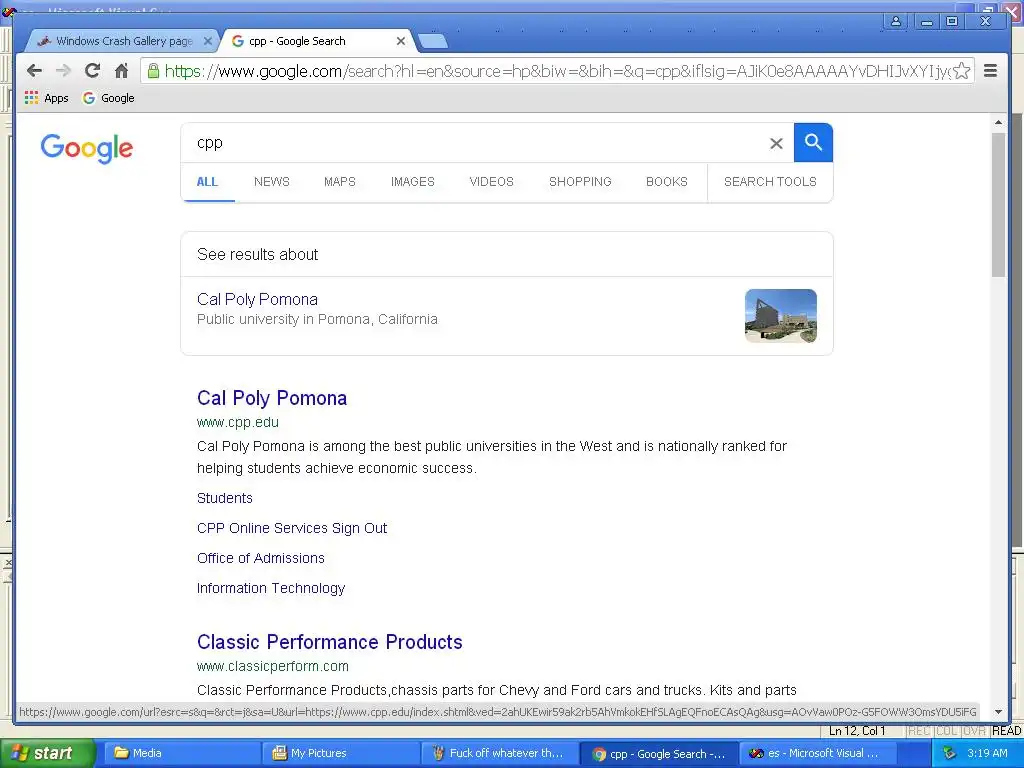
Task: Open the Apps grid bookmark
Action: point(46,98)
